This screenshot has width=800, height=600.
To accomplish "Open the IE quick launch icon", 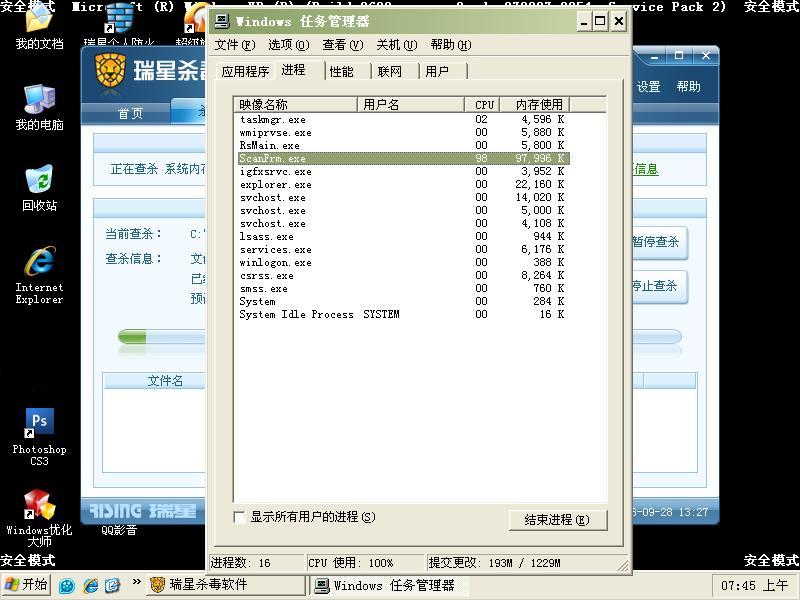I will (91, 585).
